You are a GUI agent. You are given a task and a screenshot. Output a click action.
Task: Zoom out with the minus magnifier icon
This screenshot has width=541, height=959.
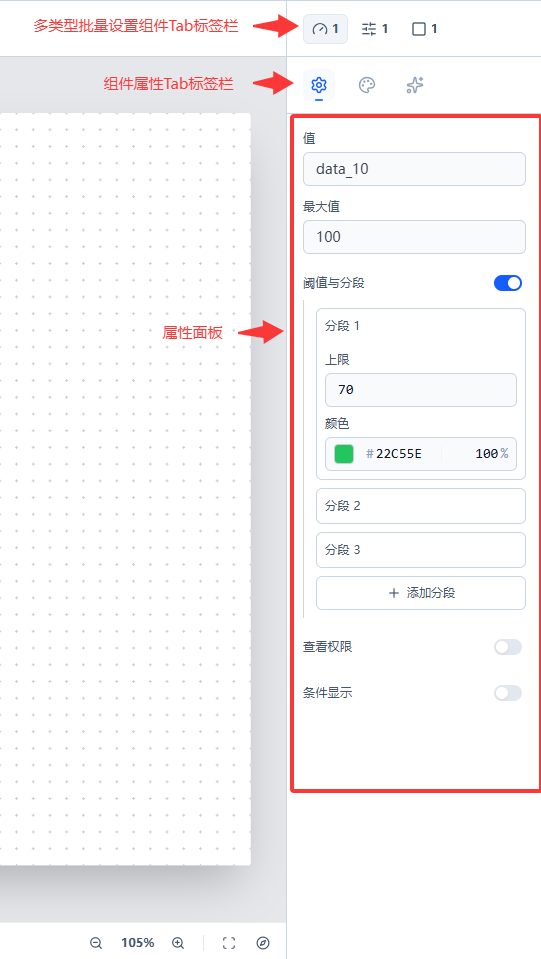(x=96, y=942)
